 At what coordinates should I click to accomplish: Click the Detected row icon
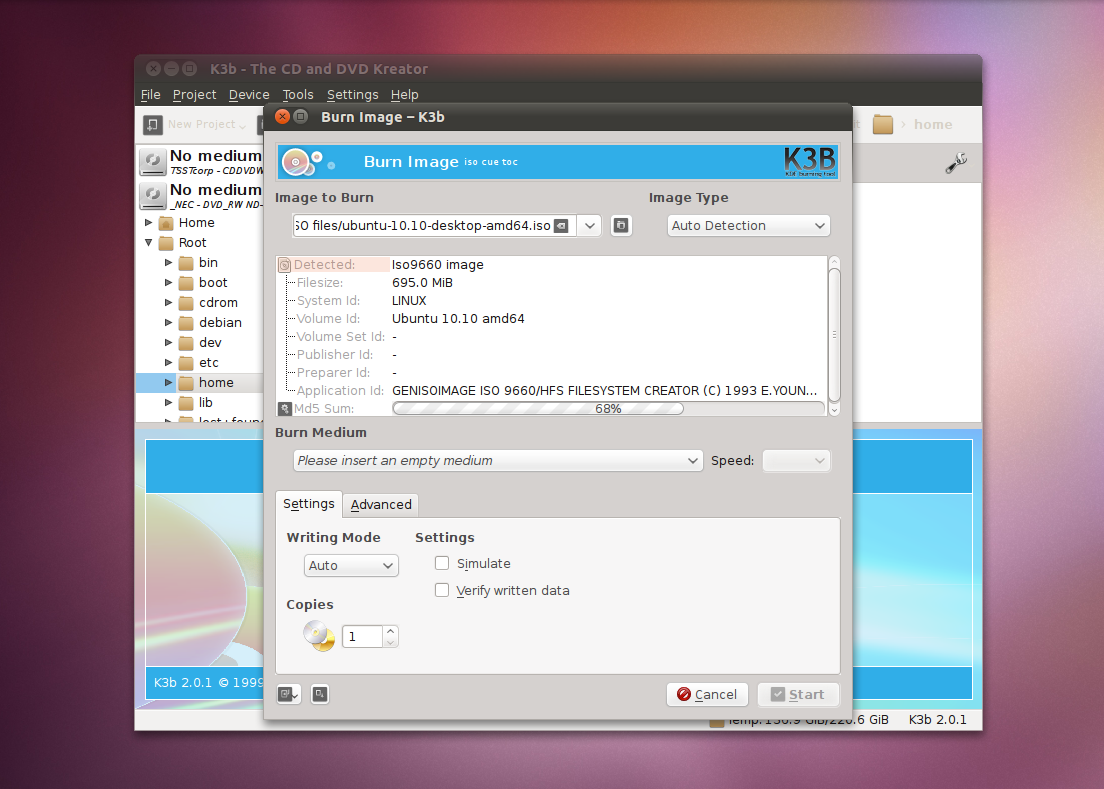[284, 265]
